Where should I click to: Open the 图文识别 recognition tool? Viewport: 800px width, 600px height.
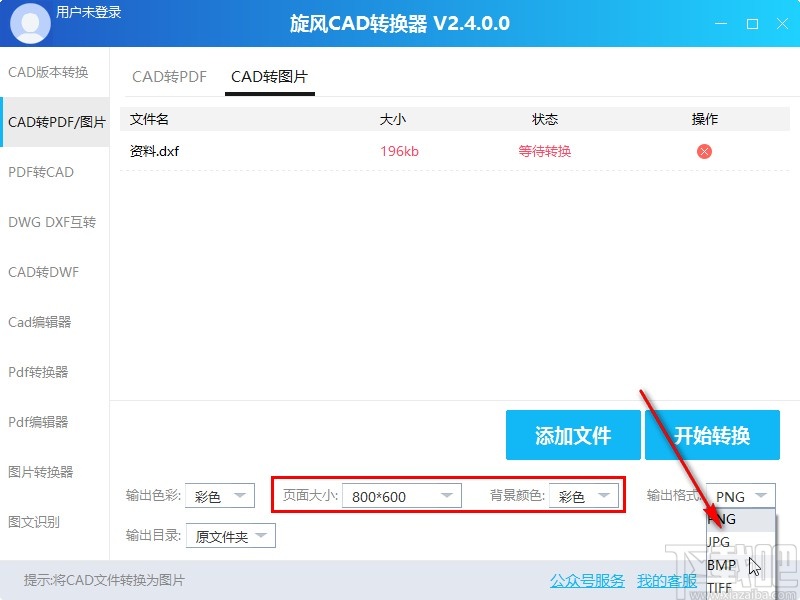coord(37,521)
